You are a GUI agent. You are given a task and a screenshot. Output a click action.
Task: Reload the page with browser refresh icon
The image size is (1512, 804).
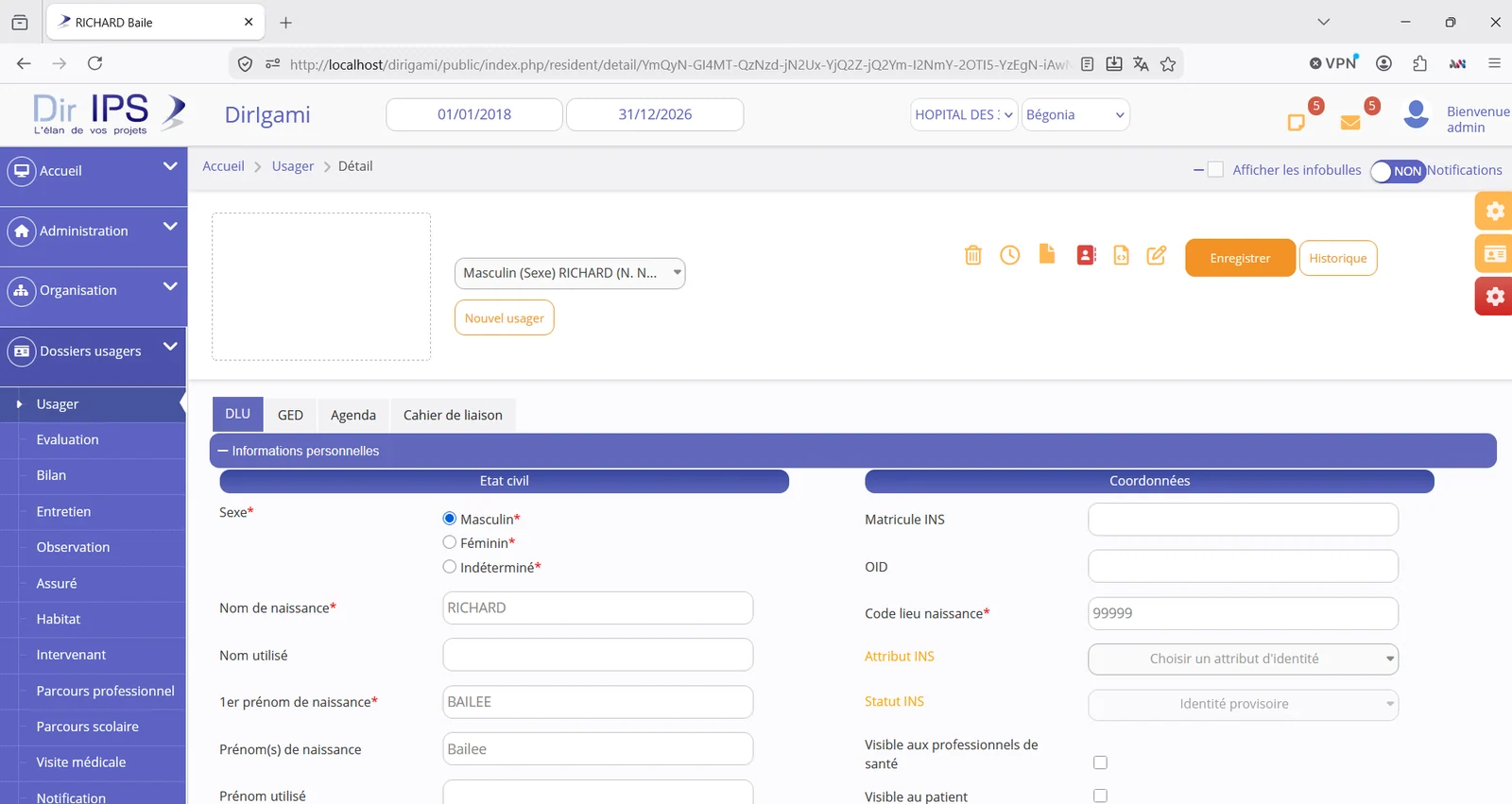pos(94,63)
